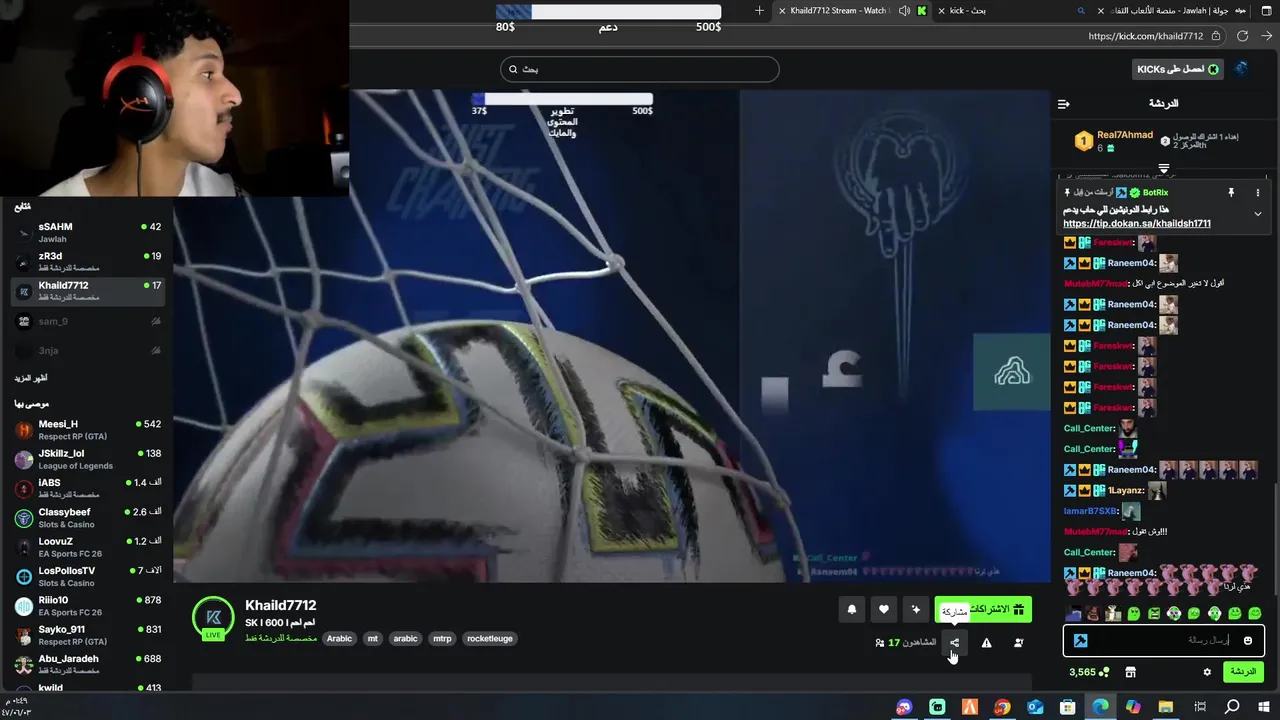Open Microsoft Store from taskbar
Image resolution: width=1280 pixels, height=720 pixels.
pyautogui.click(x=1068, y=707)
